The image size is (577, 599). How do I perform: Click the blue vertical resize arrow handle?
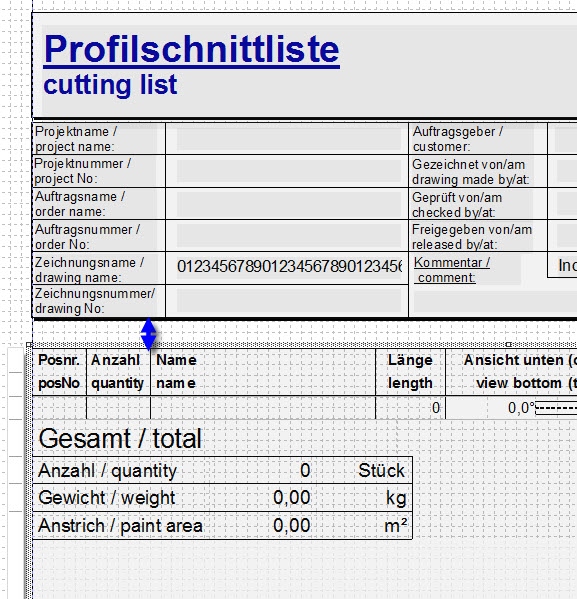tap(148, 334)
